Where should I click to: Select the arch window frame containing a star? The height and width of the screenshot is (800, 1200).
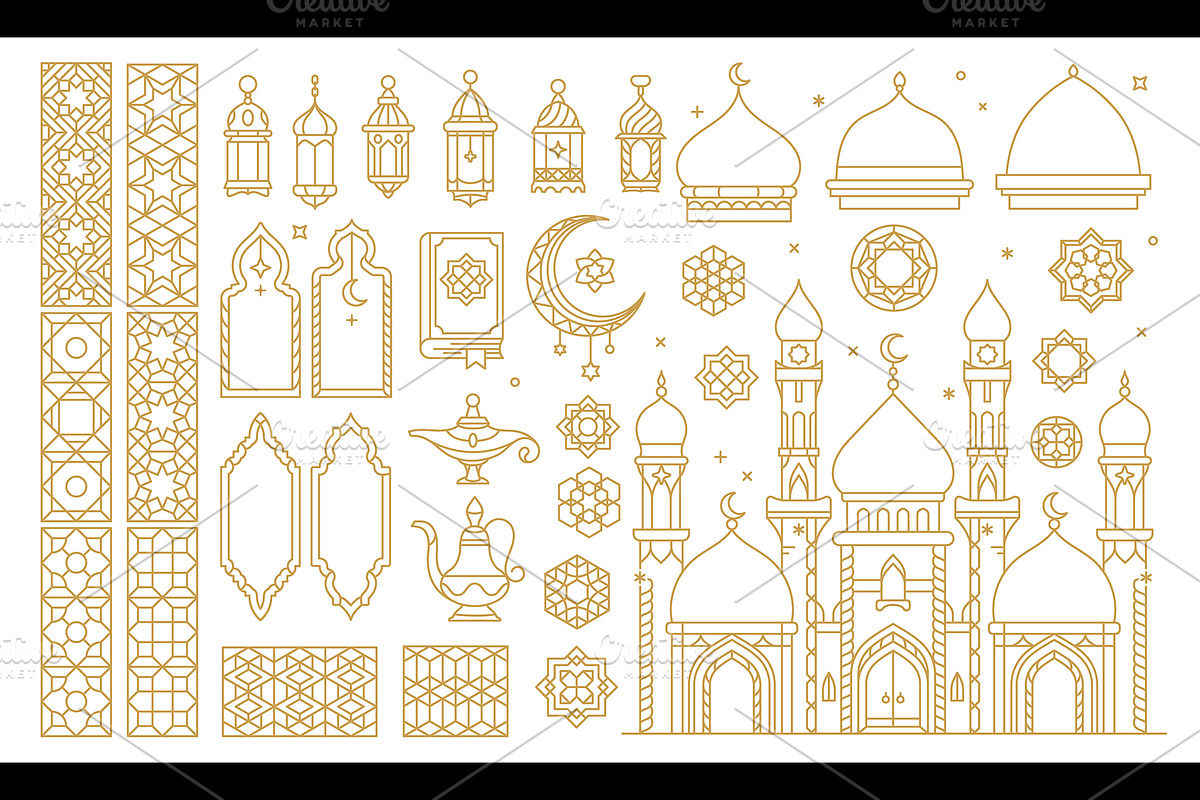260,310
